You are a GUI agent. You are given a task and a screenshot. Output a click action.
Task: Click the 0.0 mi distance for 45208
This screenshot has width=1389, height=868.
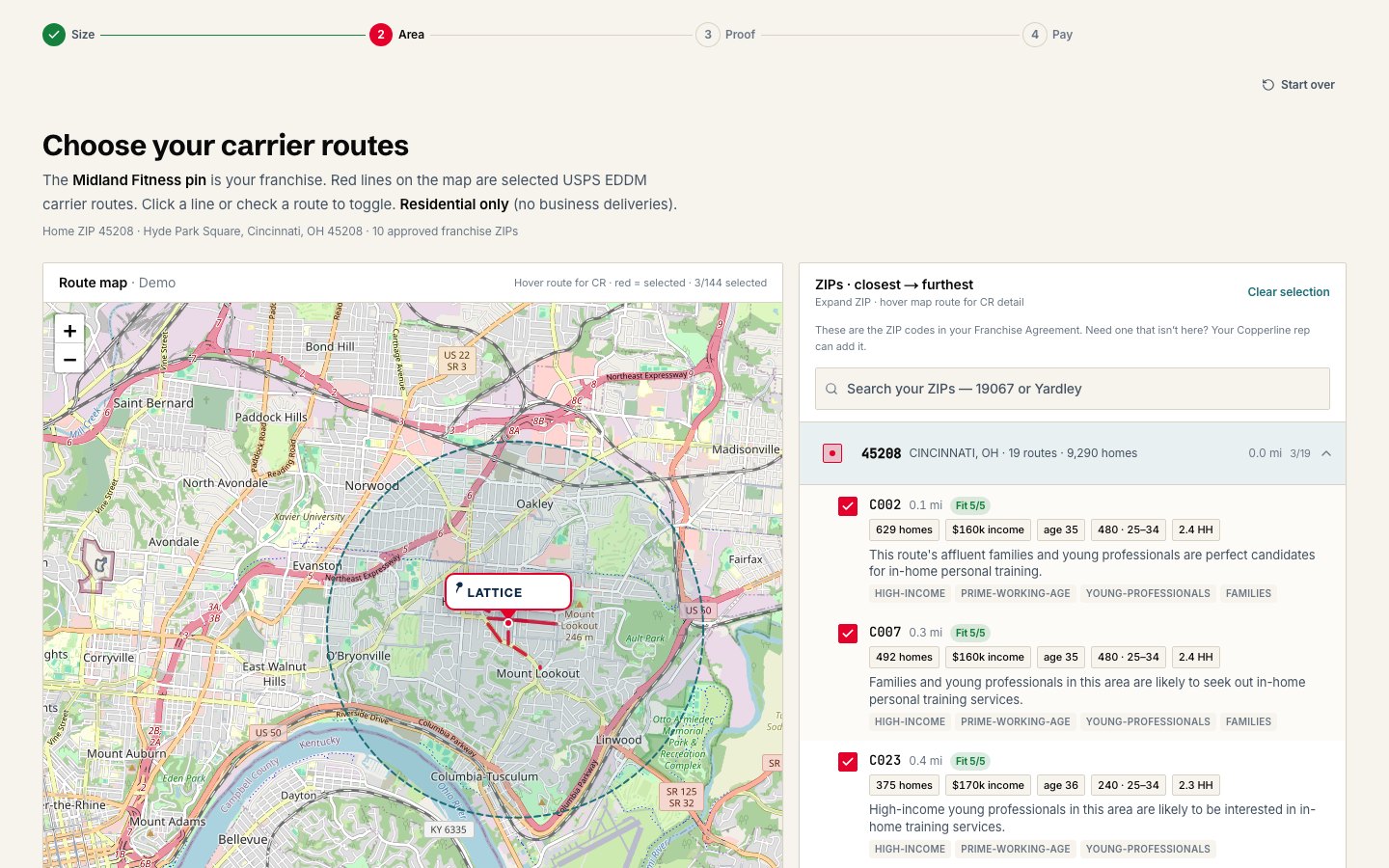click(1265, 453)
